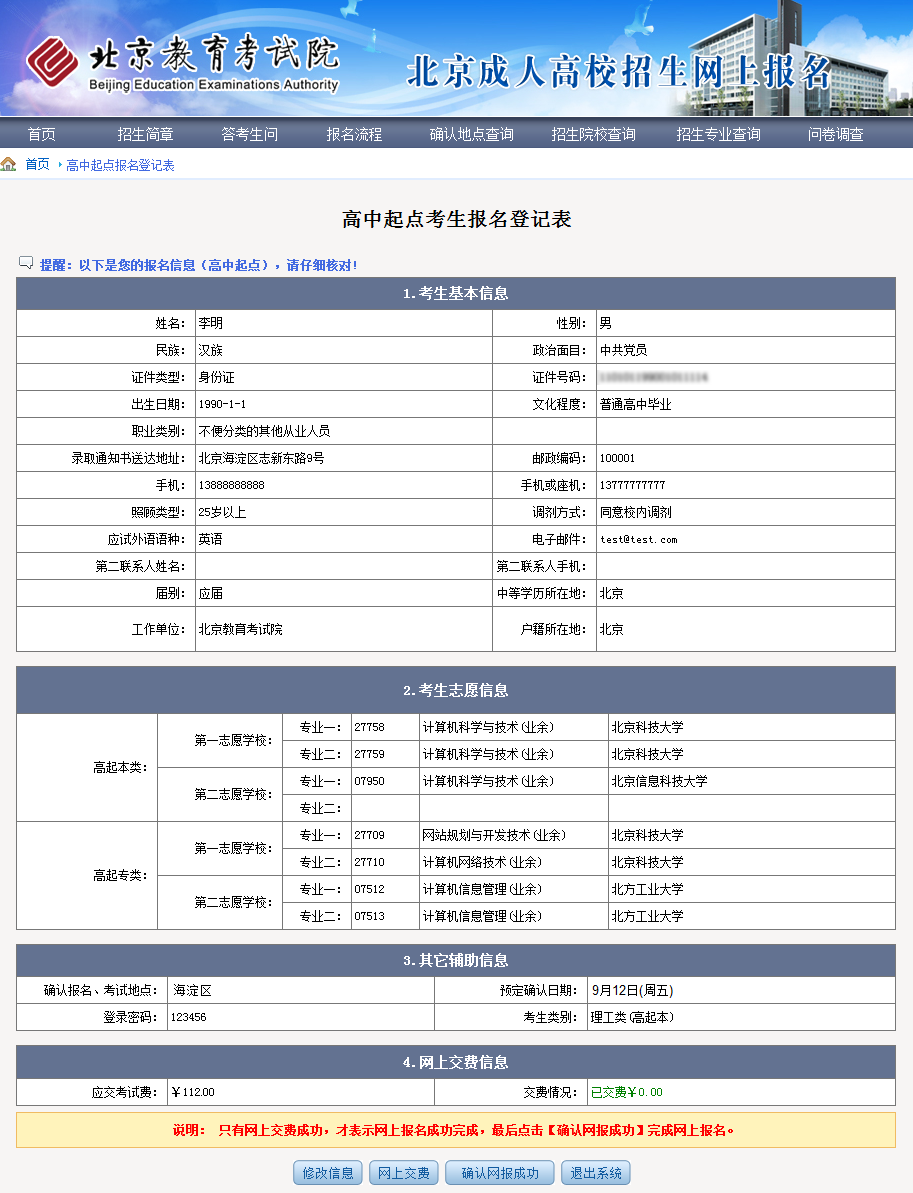Screen dimensions: 913x1193
Task: Select the ID type value 身份证
Action: [216, 377]
